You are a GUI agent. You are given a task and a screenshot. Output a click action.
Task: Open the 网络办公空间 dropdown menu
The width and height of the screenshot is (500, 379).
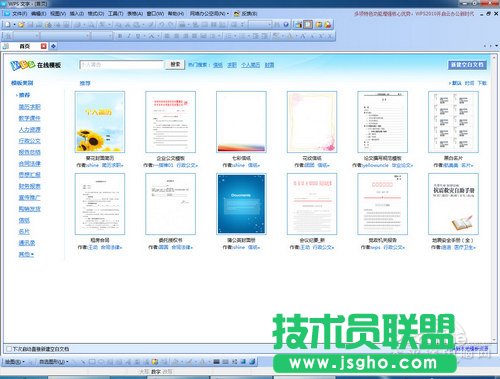(209, 14)
